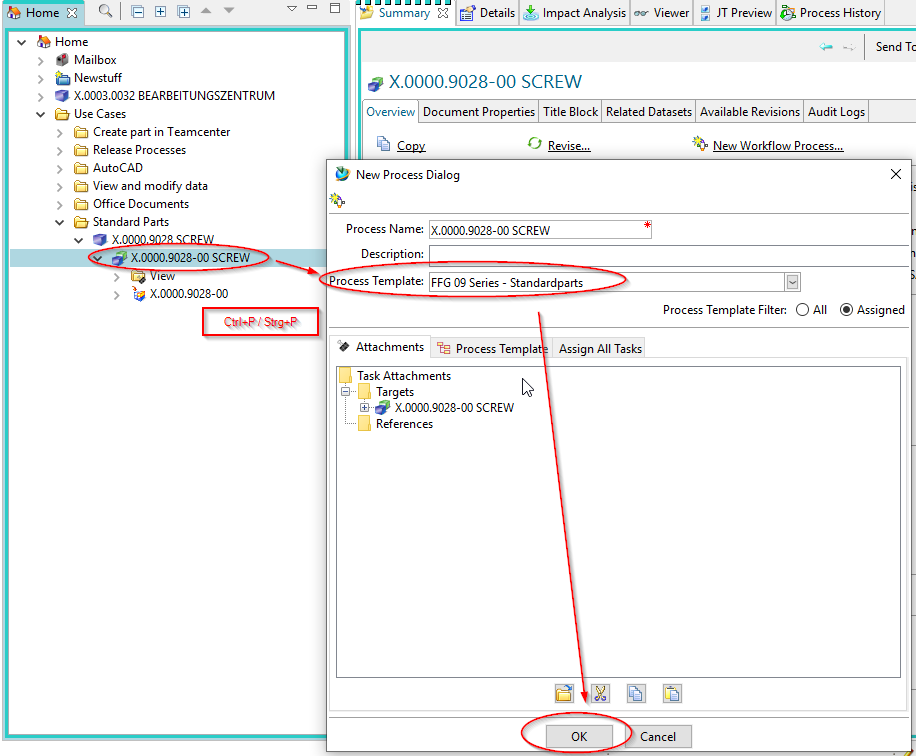Select the Assigned filter radio button

tap(847, 310)
